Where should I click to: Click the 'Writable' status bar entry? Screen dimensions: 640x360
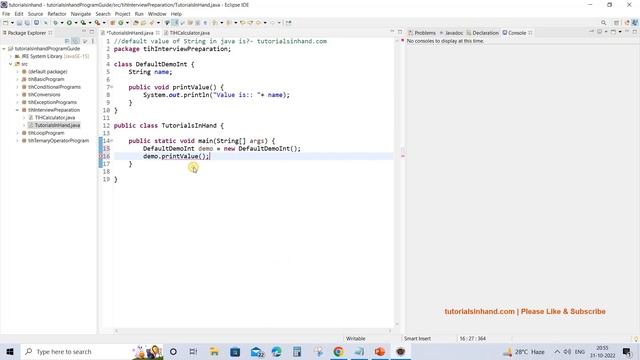356,338
